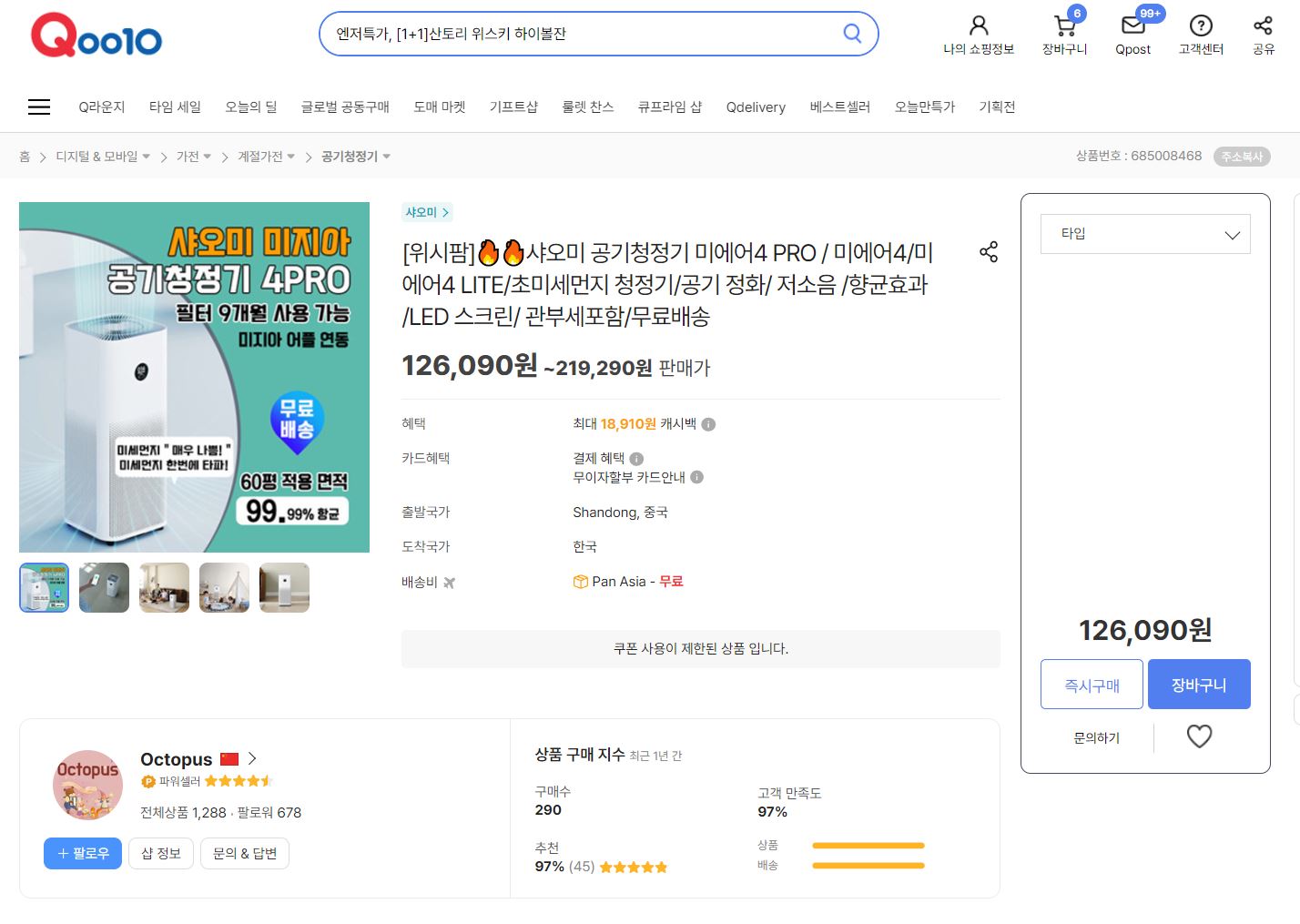
Task: Expand 계절가전 breadcrumb dropdown
Action: coord(290,157)
